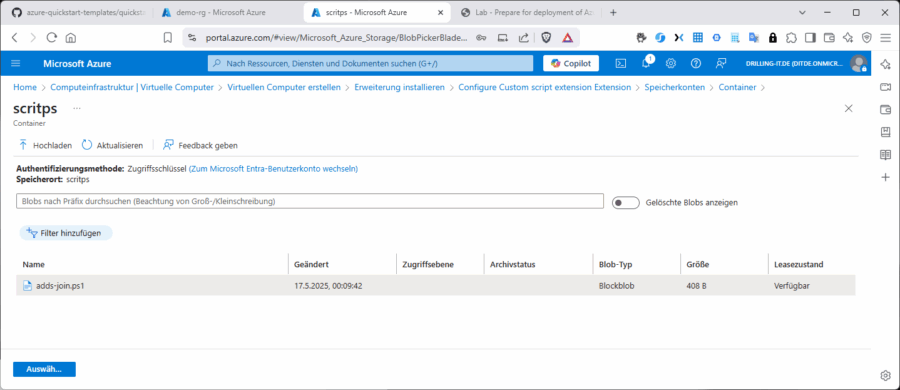Image resolution: width=900 pixels, height=390 pixels.
Task: Click Aktualisieren to refresh the list
Action: click(112, 145)
